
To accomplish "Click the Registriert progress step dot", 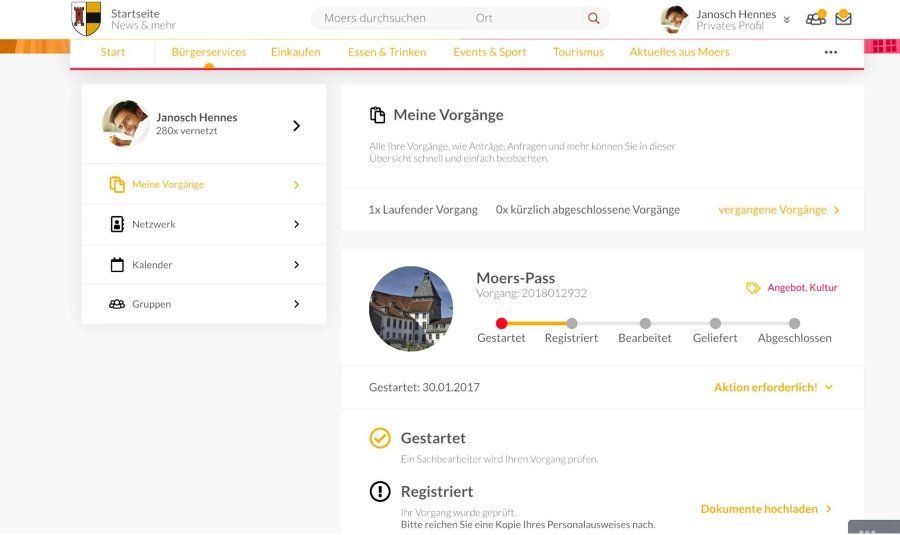I will (572, 323).
